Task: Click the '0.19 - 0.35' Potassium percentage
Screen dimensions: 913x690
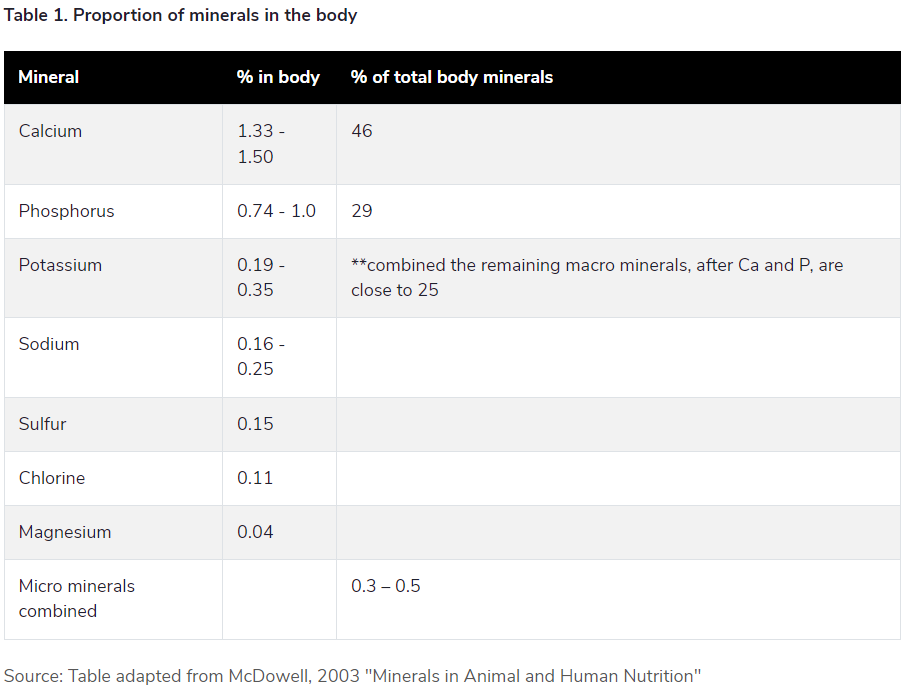Action: (260, 278)
